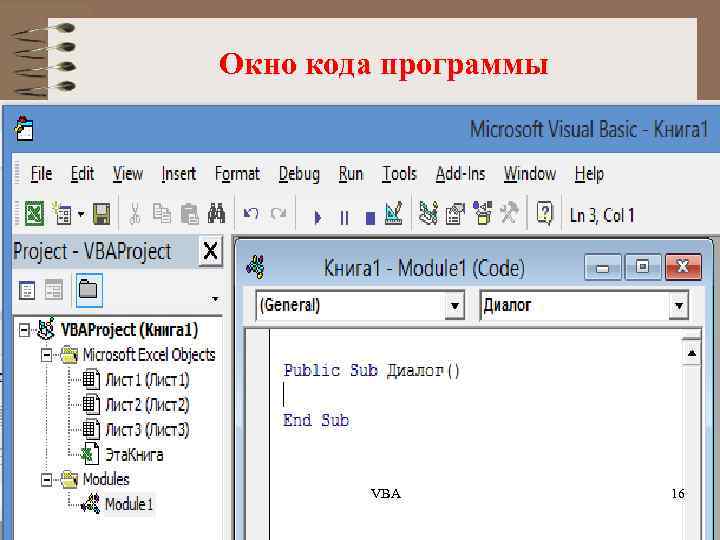The width and height of the screenshot is (720, 540).
Task: Click the Find binoculars icon
Action: click(216, 214)
